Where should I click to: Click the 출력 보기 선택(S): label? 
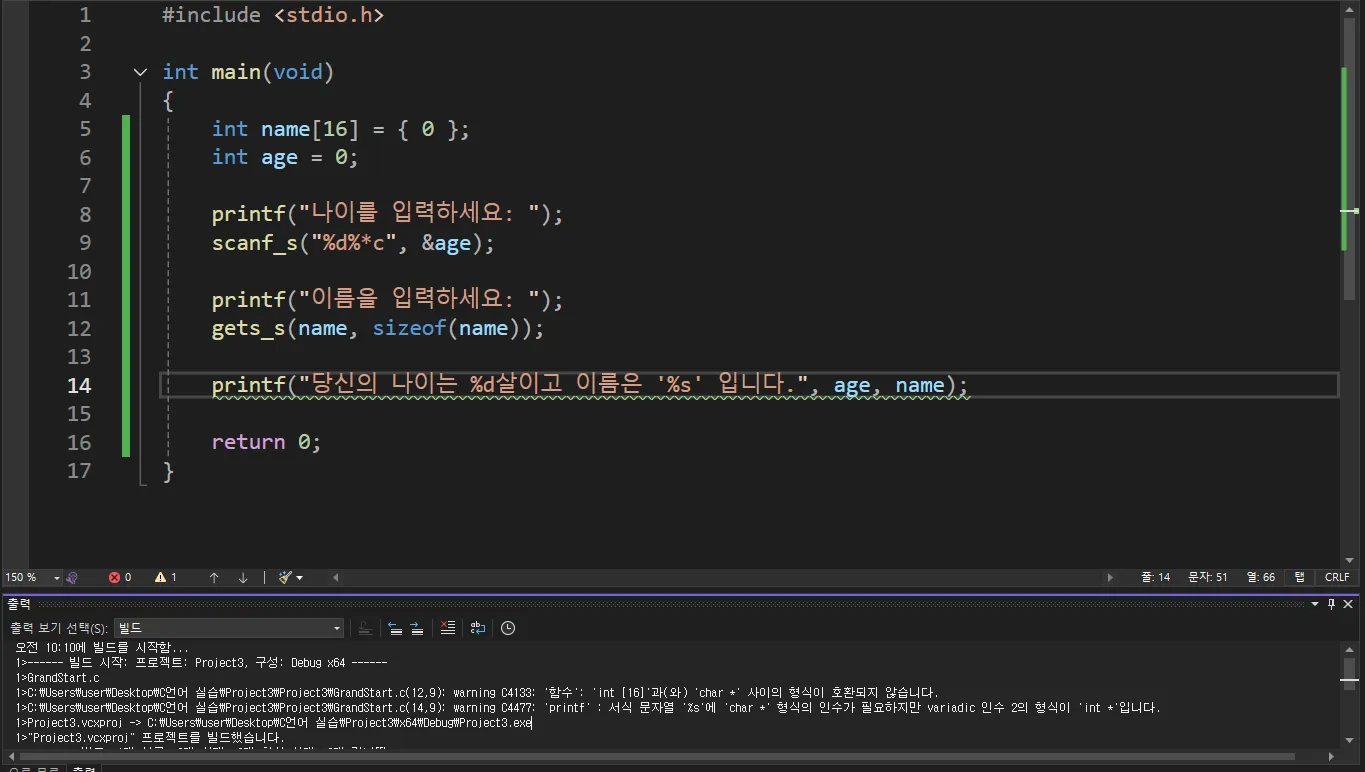pyautogui.click(x=59, y=628)
